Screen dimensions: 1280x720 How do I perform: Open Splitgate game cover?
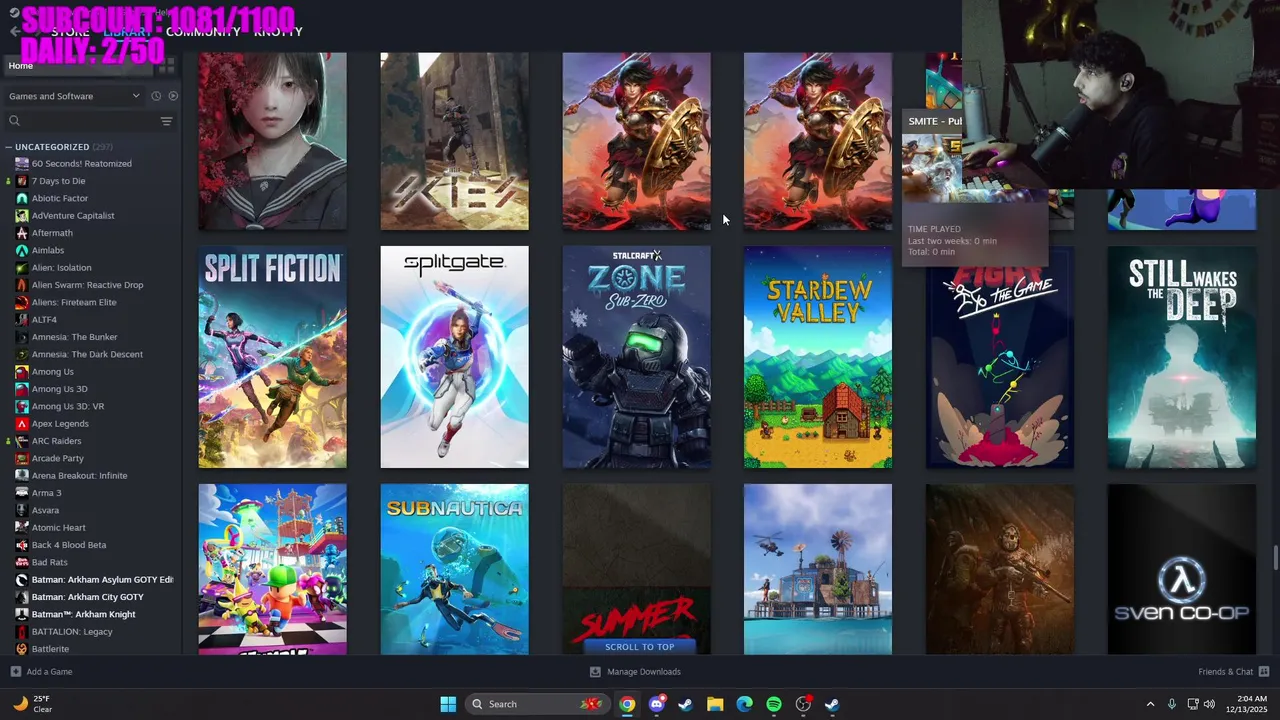pyautogui.click(x=454, y=357)
